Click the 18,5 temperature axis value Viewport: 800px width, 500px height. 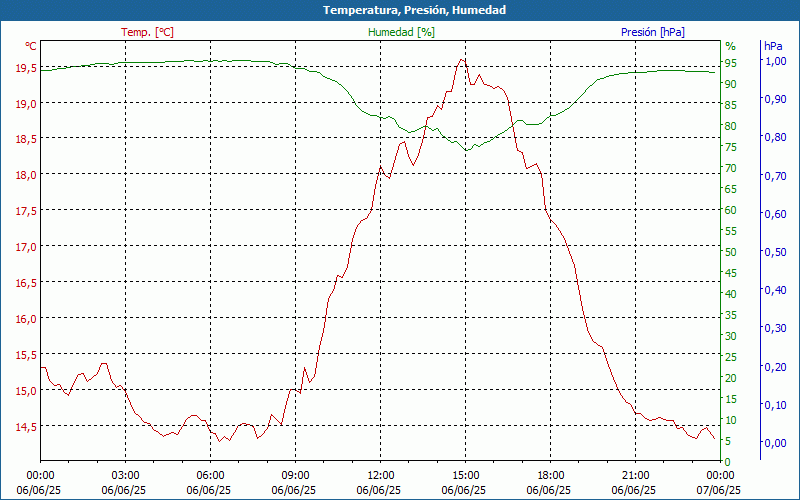click(28, 139)
